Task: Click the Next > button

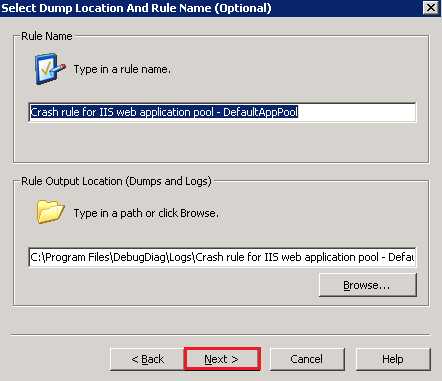Action: pos(222,359)
